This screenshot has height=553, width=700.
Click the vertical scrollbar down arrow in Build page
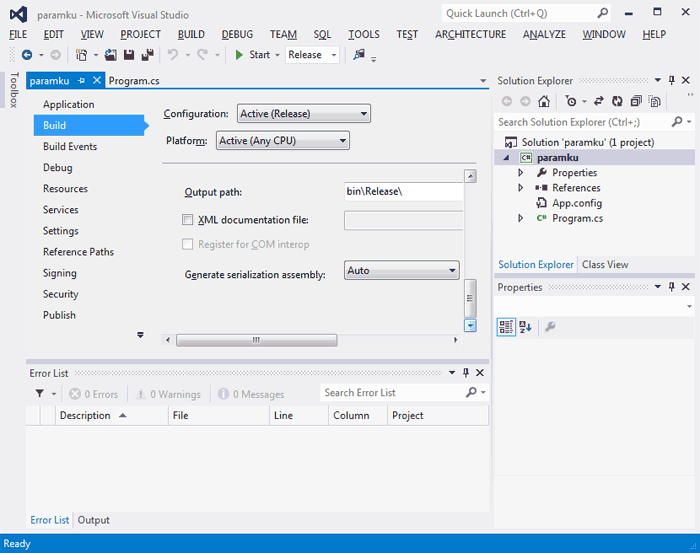point(470,325)
